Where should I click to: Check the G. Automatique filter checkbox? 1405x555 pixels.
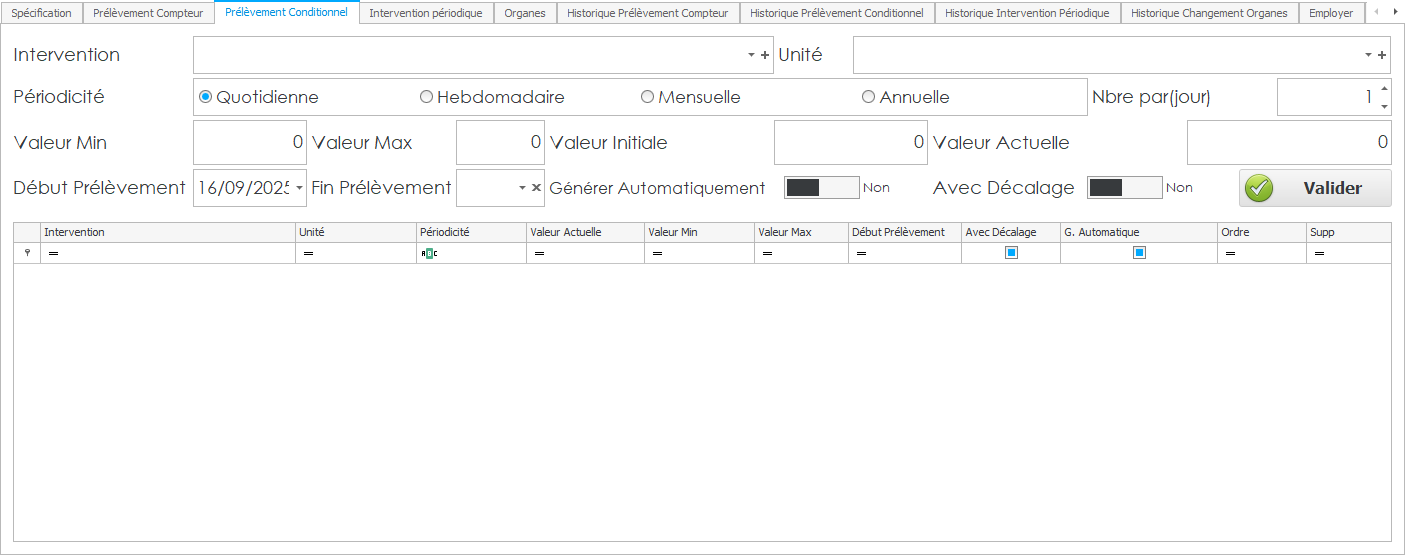click(1139, 253)
